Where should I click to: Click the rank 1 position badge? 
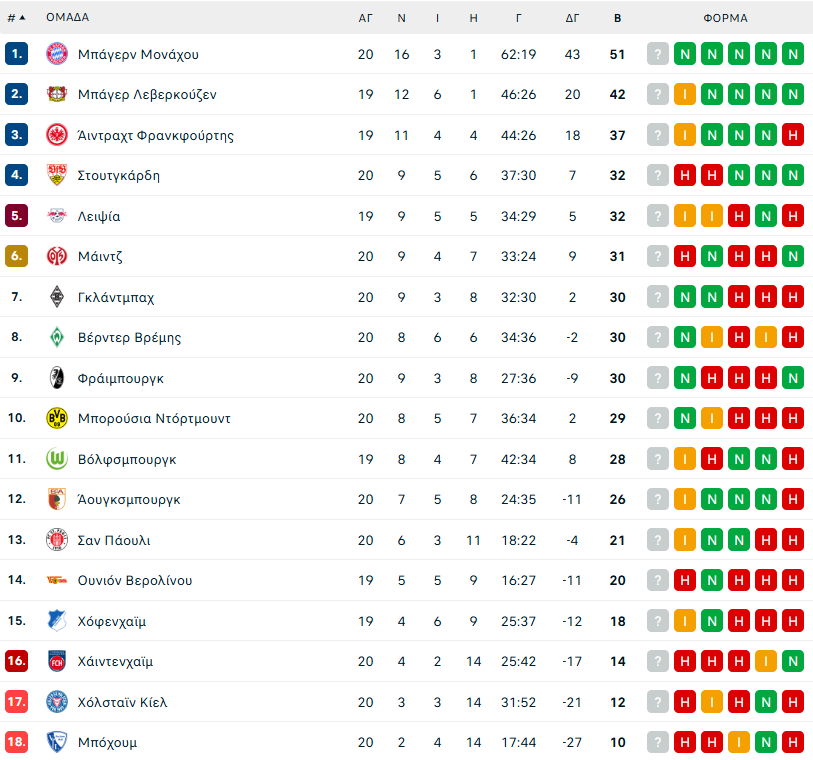[x=16, y=54]
